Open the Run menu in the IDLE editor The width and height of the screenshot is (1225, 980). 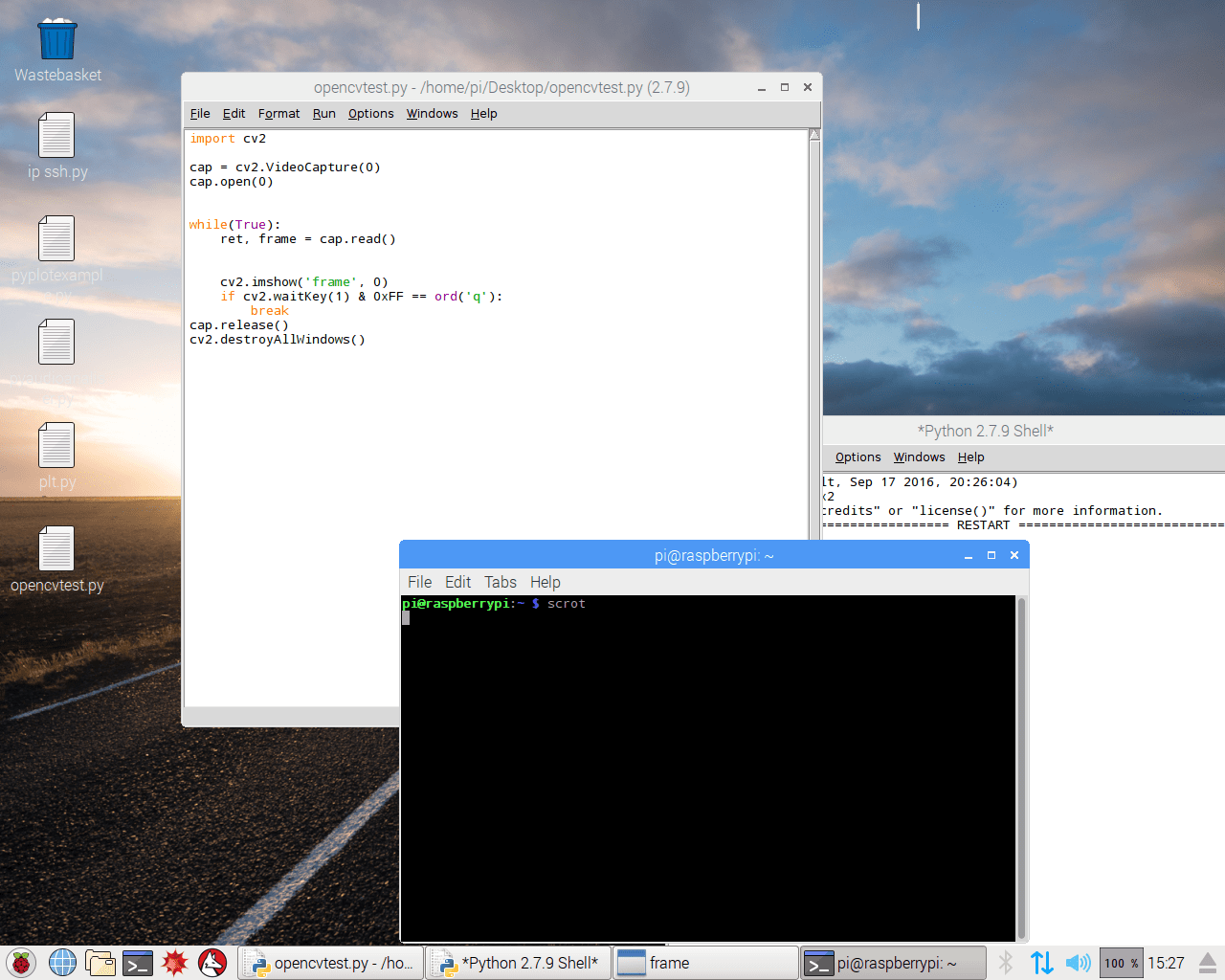coord(323,113)
